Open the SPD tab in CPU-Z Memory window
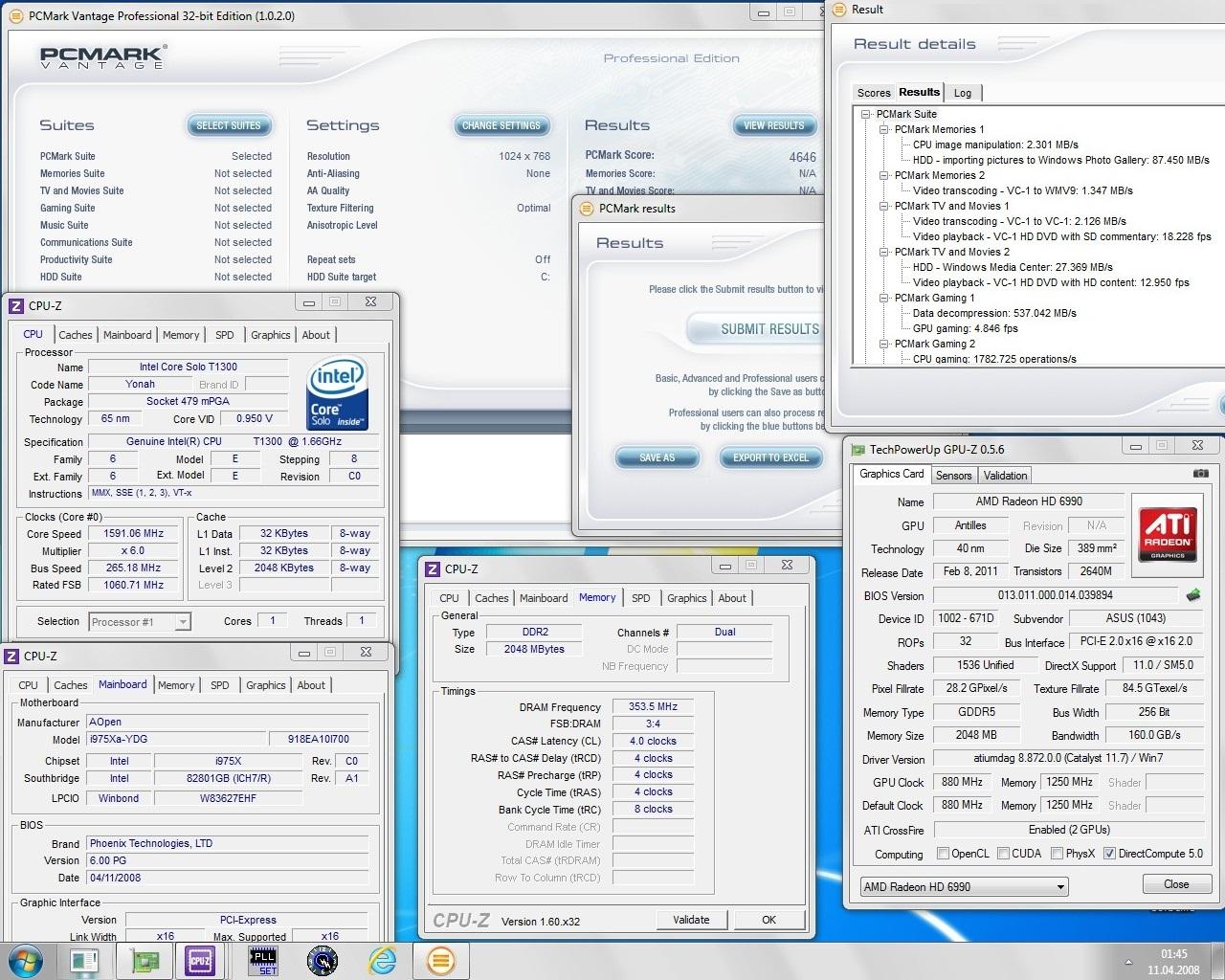Image resolution: width=1225 pixels, height=980 pixels. 641,598
